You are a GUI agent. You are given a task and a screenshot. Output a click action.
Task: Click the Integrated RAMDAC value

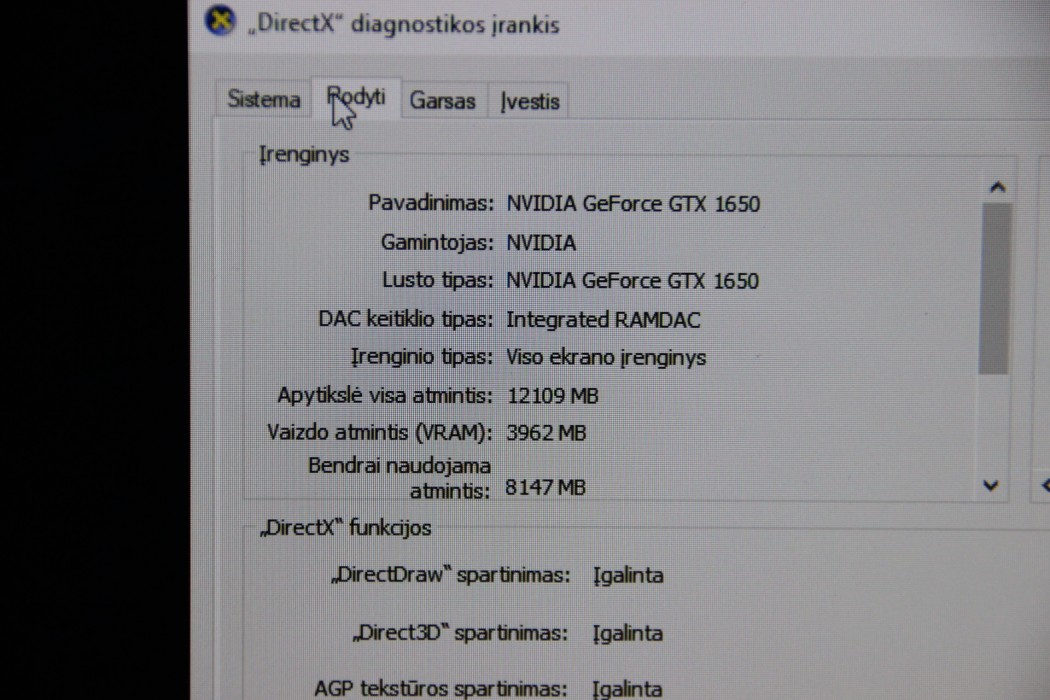(x=603, y=320)
